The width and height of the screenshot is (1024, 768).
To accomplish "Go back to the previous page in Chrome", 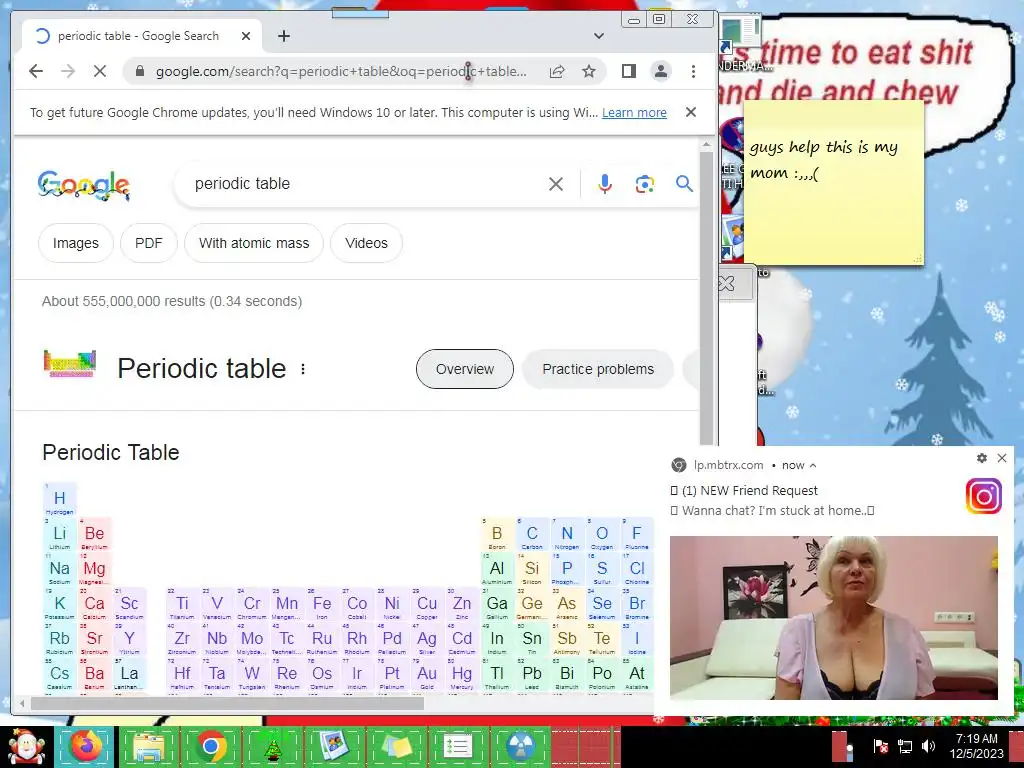I will 36,71.
